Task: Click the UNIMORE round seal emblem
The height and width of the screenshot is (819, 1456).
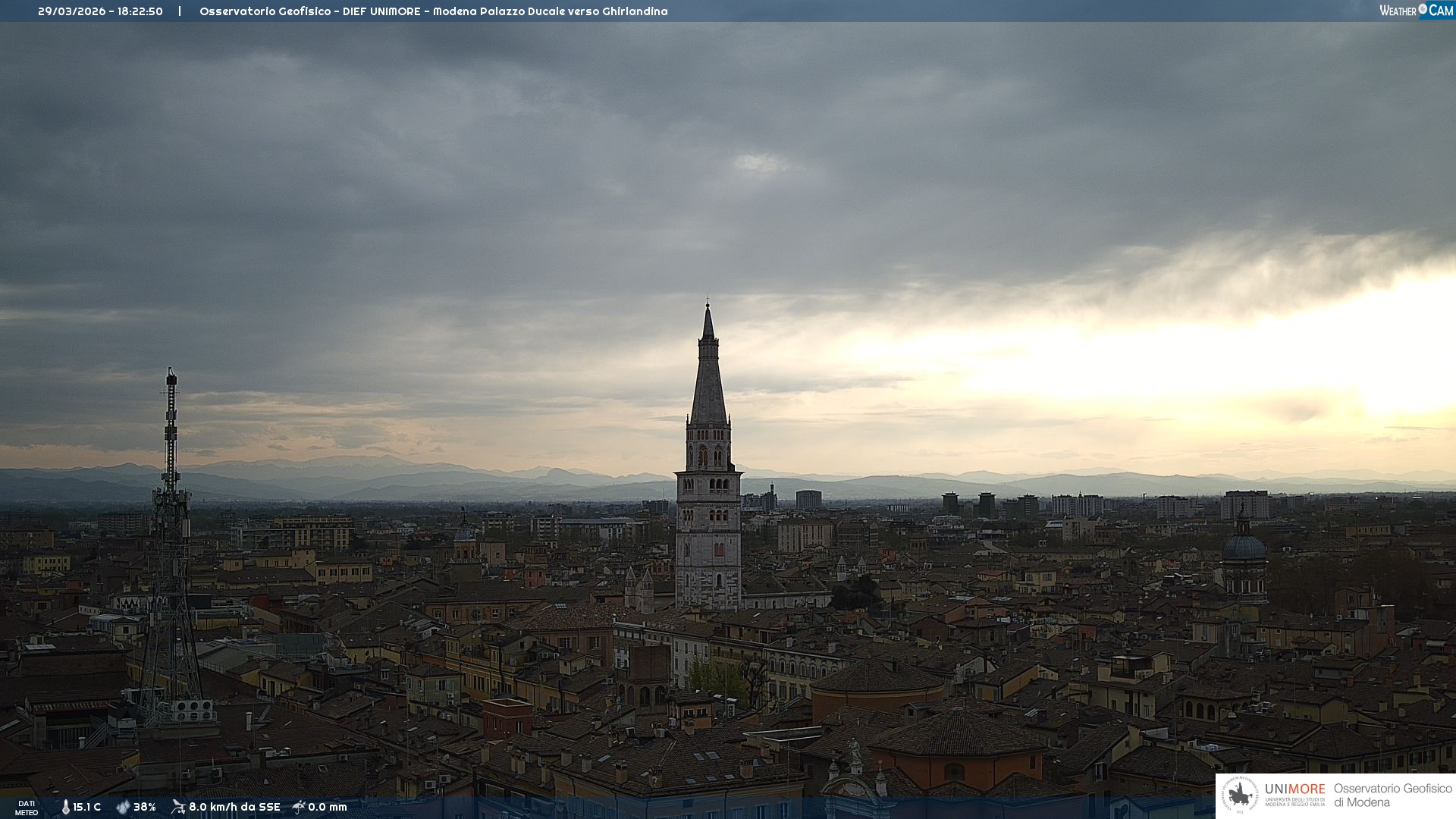Action: [x=1240, y=795]
